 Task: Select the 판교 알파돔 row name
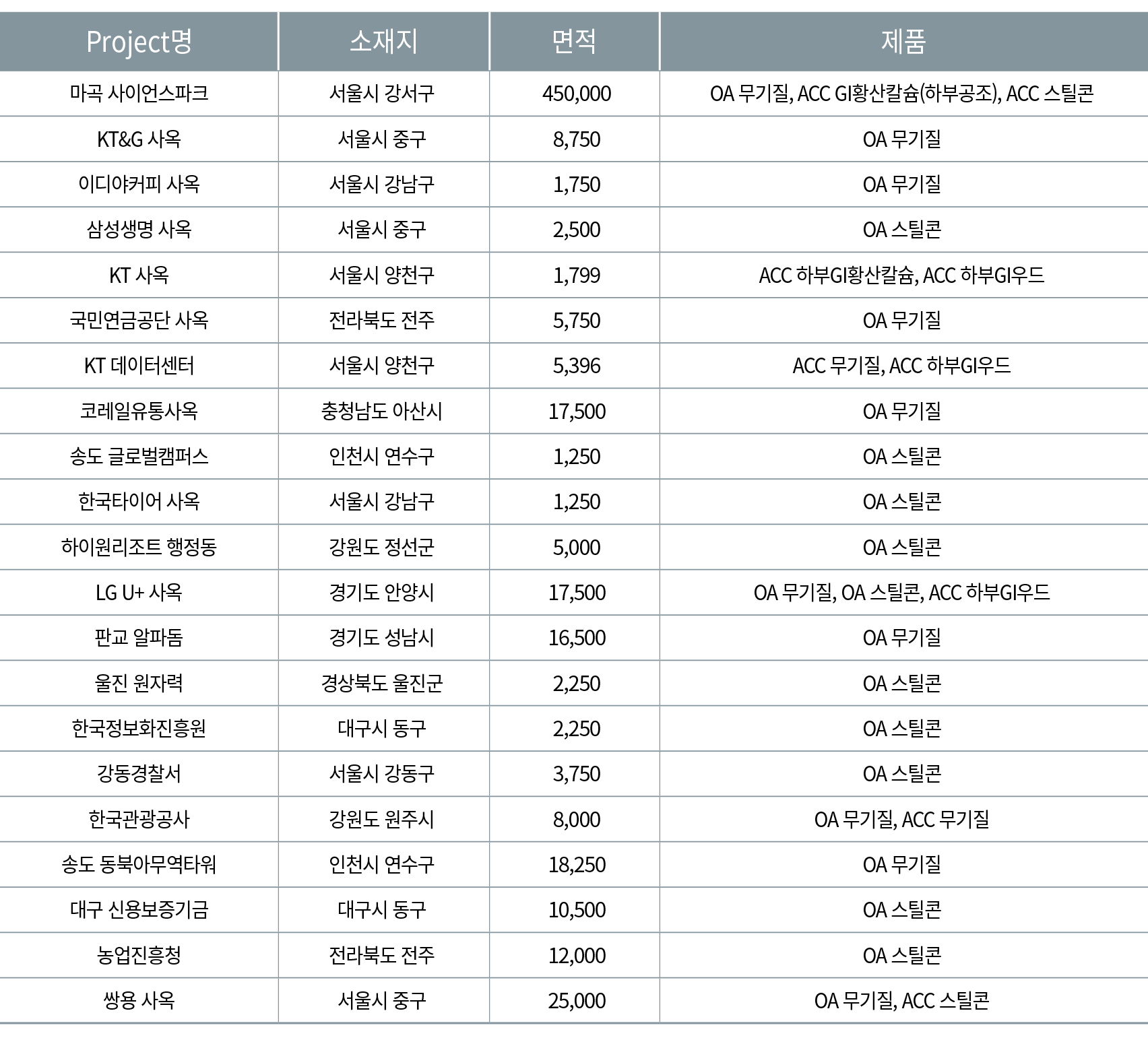(139, 637)
